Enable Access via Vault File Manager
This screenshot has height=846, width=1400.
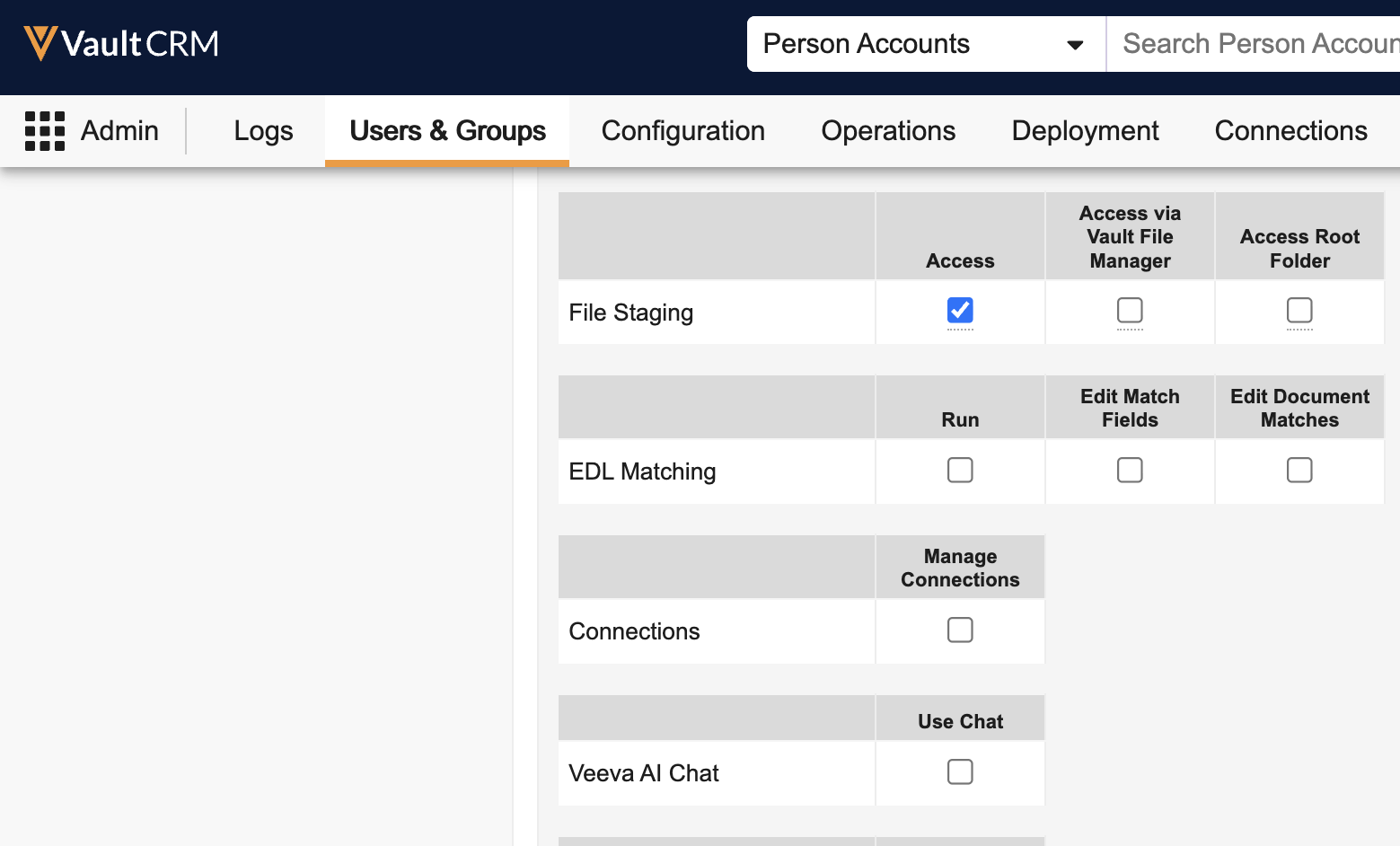(x=1130, y=311)
